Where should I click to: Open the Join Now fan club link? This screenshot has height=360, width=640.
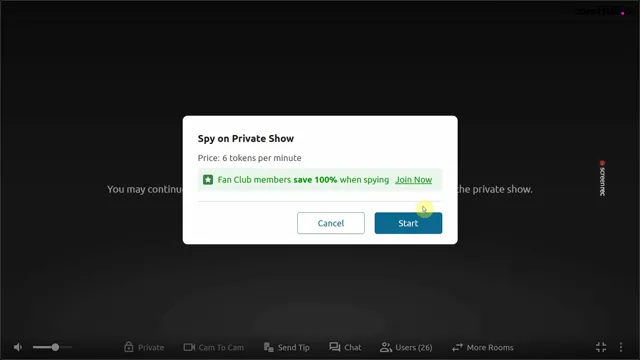[x=413, y=180]
